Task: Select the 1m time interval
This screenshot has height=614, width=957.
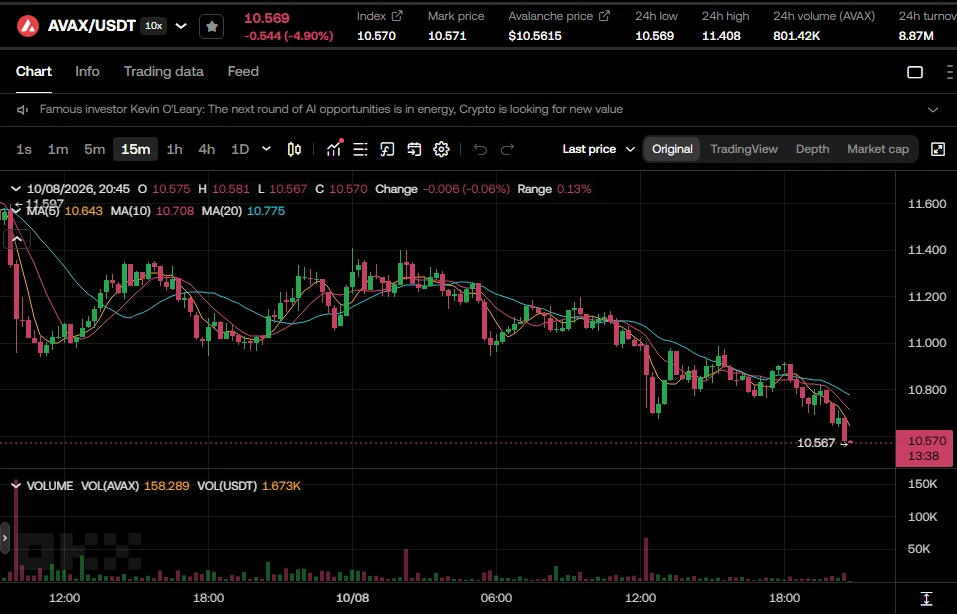Action: (x=58, y=150)
